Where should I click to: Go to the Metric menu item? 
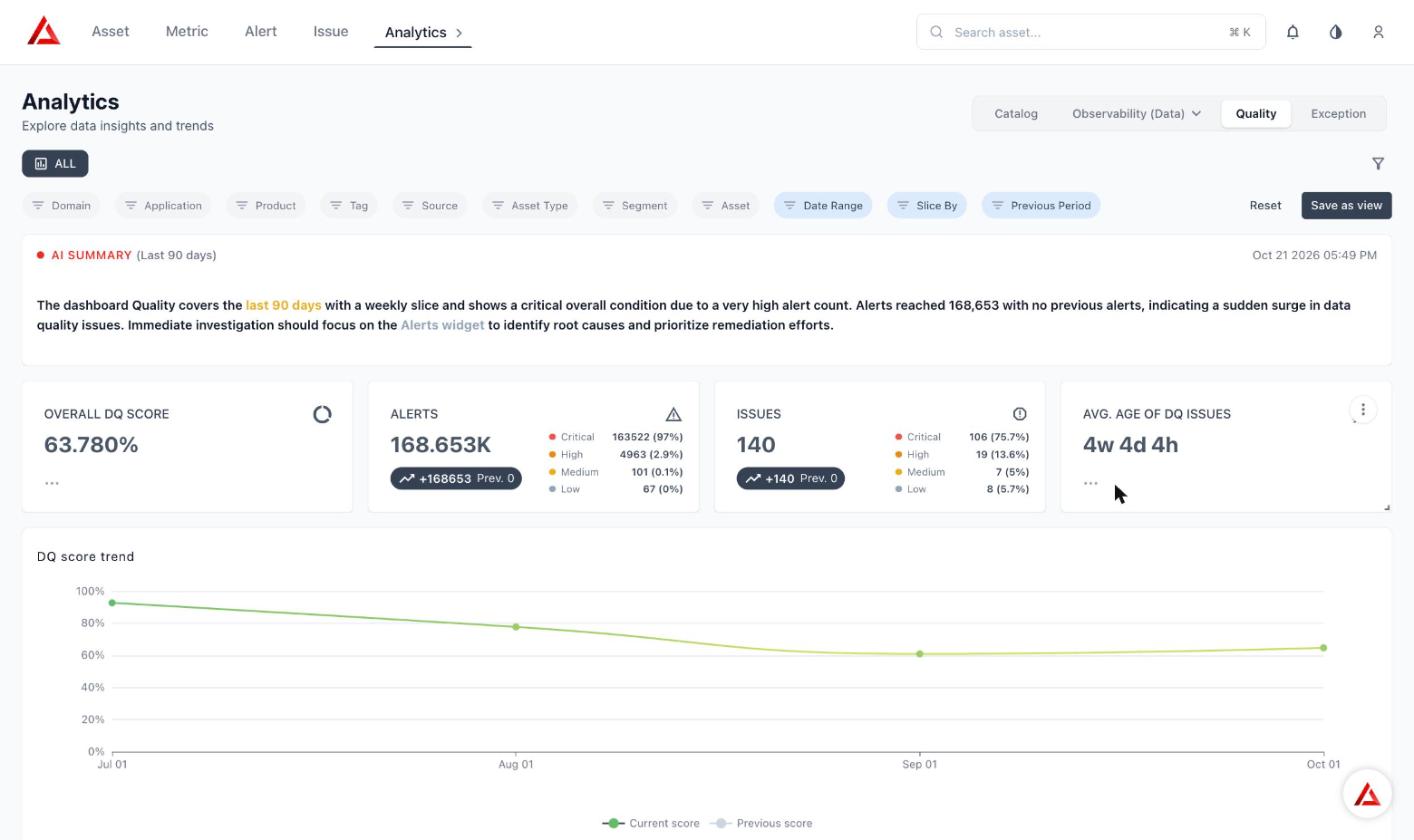(x=187, y=31)
